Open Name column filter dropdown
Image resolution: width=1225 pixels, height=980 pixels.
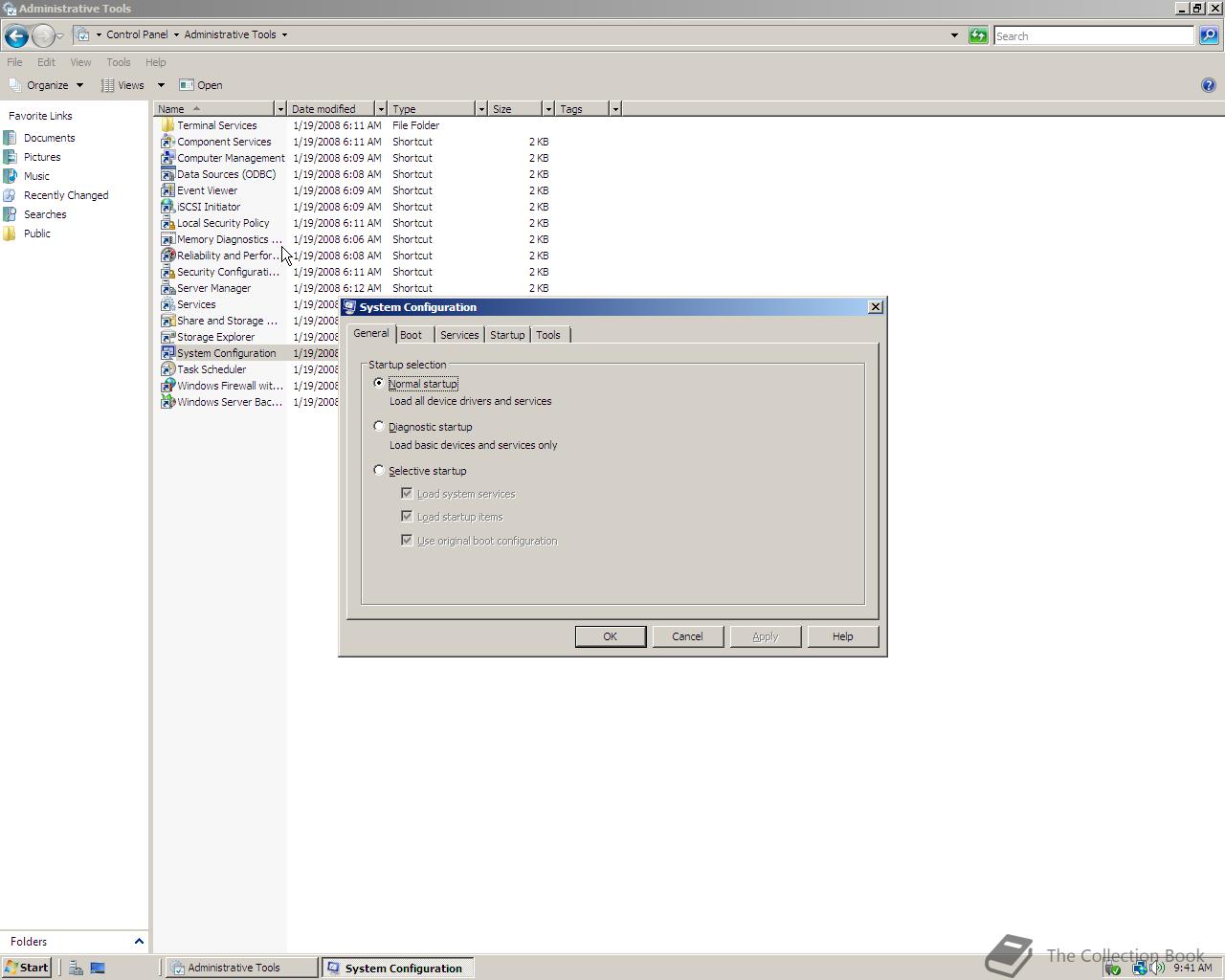click(279, 109)
